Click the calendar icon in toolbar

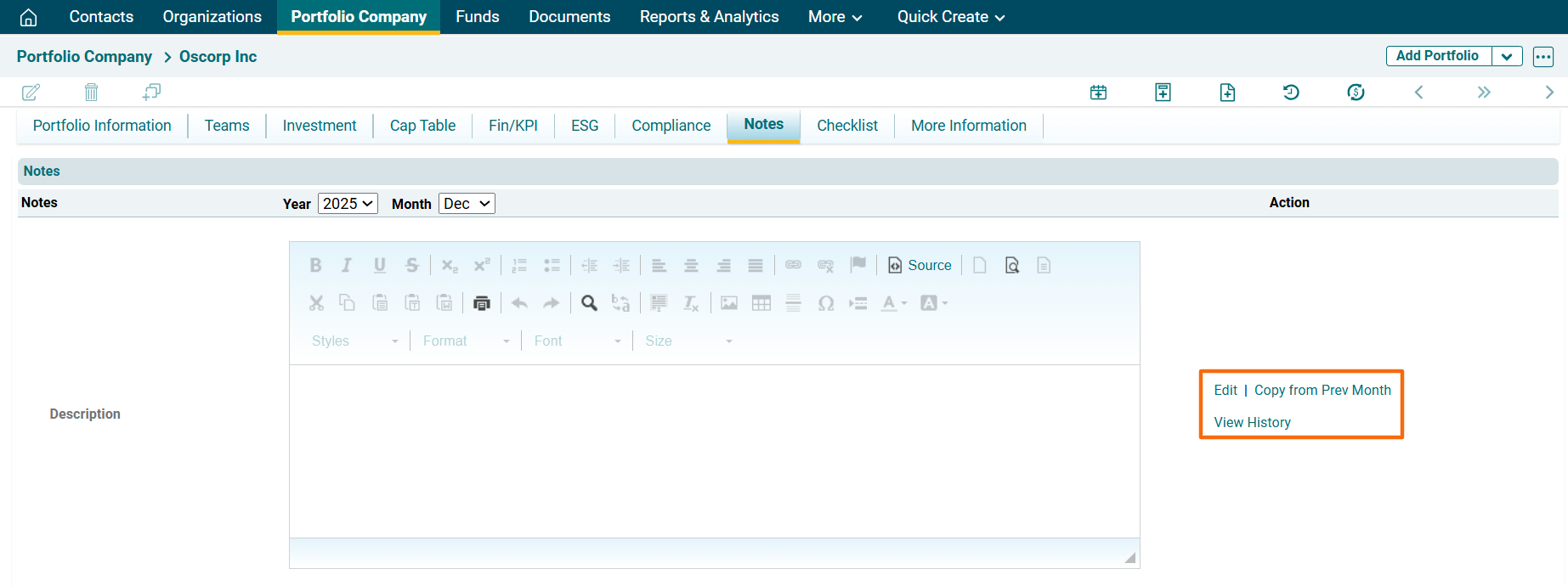click(x=1098, y=93)
